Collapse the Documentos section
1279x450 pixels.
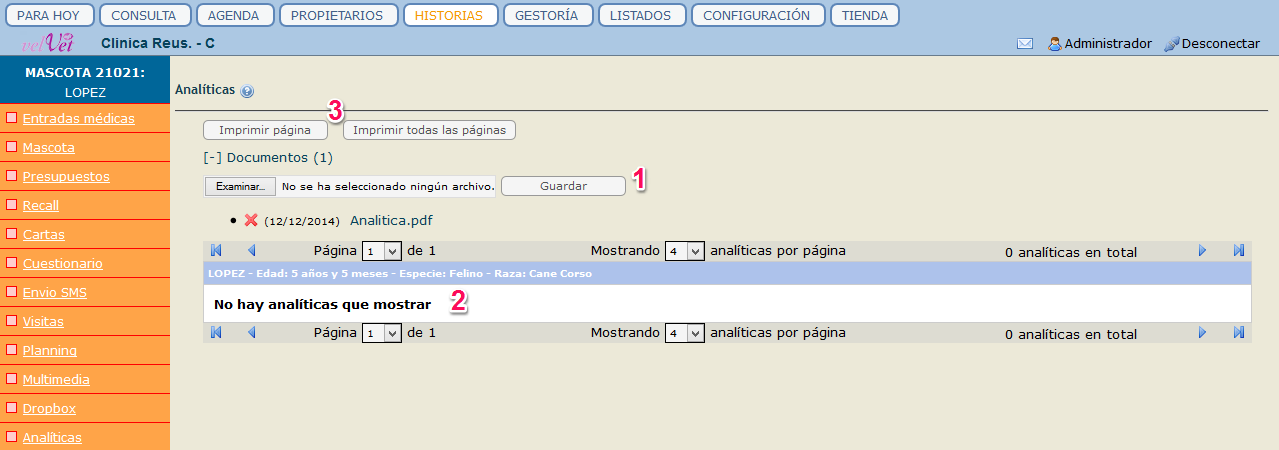point(212,158)
